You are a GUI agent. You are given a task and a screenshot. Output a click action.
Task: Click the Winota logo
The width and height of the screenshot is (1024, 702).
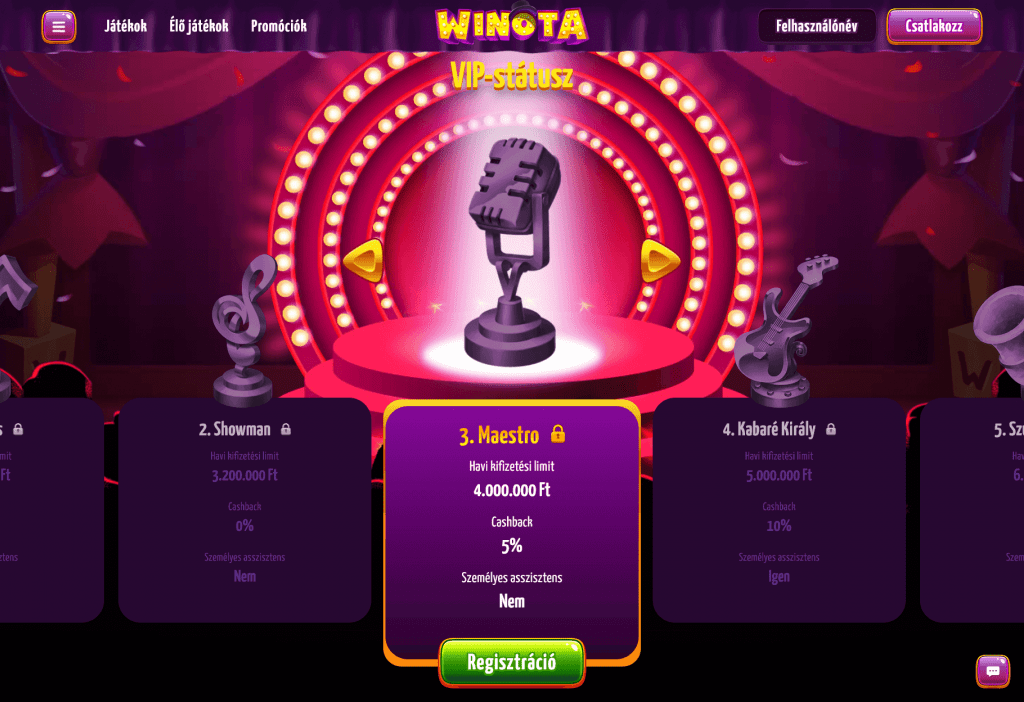(x=511, y=25)
